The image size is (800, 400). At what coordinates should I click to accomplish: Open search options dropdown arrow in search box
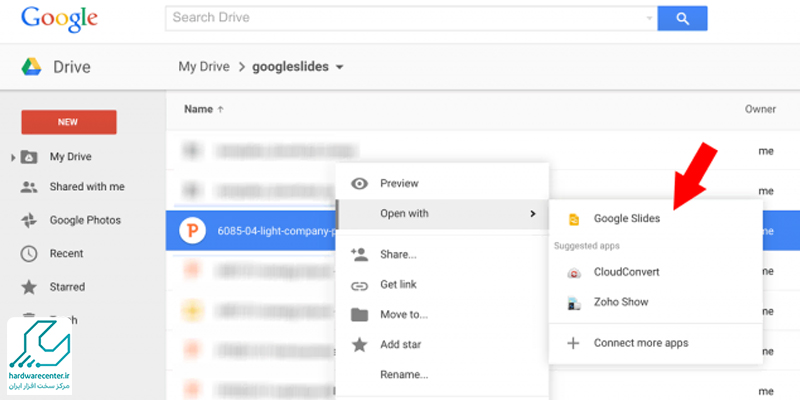click(649, 18)
